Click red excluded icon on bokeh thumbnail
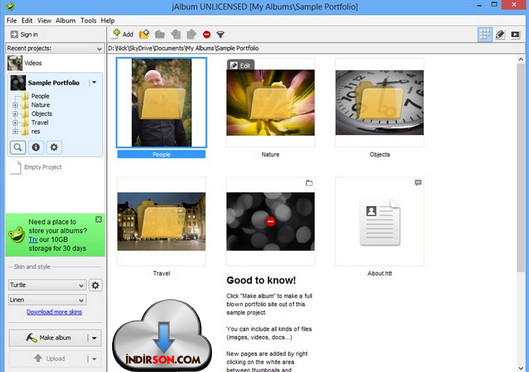 pos(271,222)
